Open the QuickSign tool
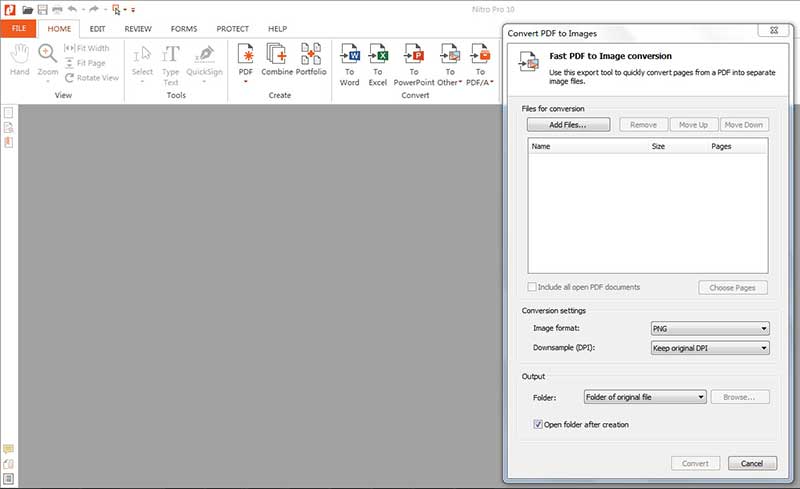Viewport: 800px width, 489px height. tap(204, 60)
